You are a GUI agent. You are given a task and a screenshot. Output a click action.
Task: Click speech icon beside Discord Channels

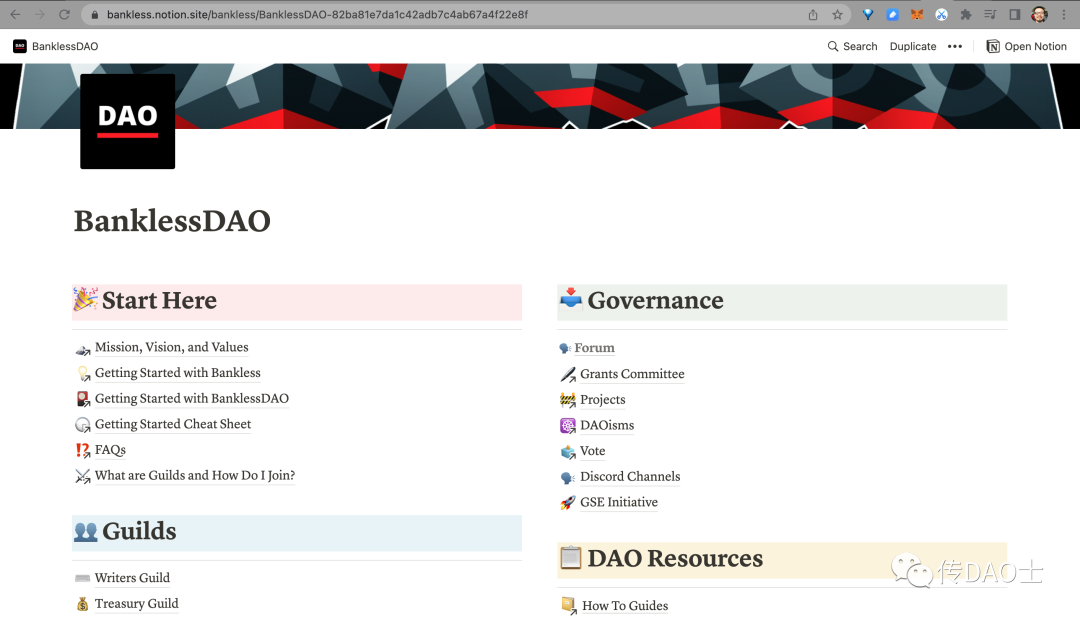coord(568,477)
